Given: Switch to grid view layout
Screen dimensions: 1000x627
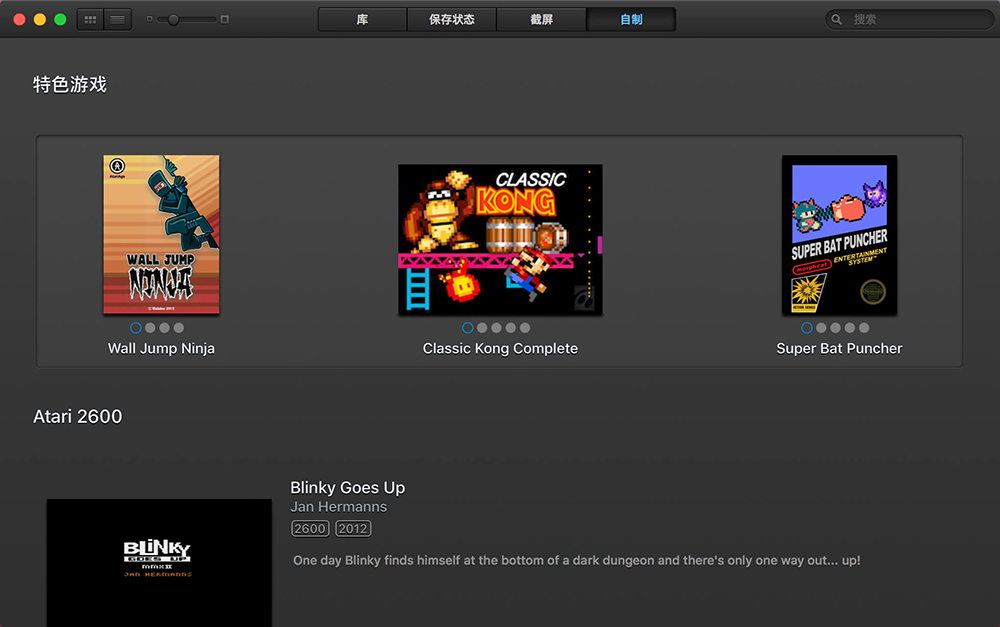Looking at the screenshot, I should point(91,20).
